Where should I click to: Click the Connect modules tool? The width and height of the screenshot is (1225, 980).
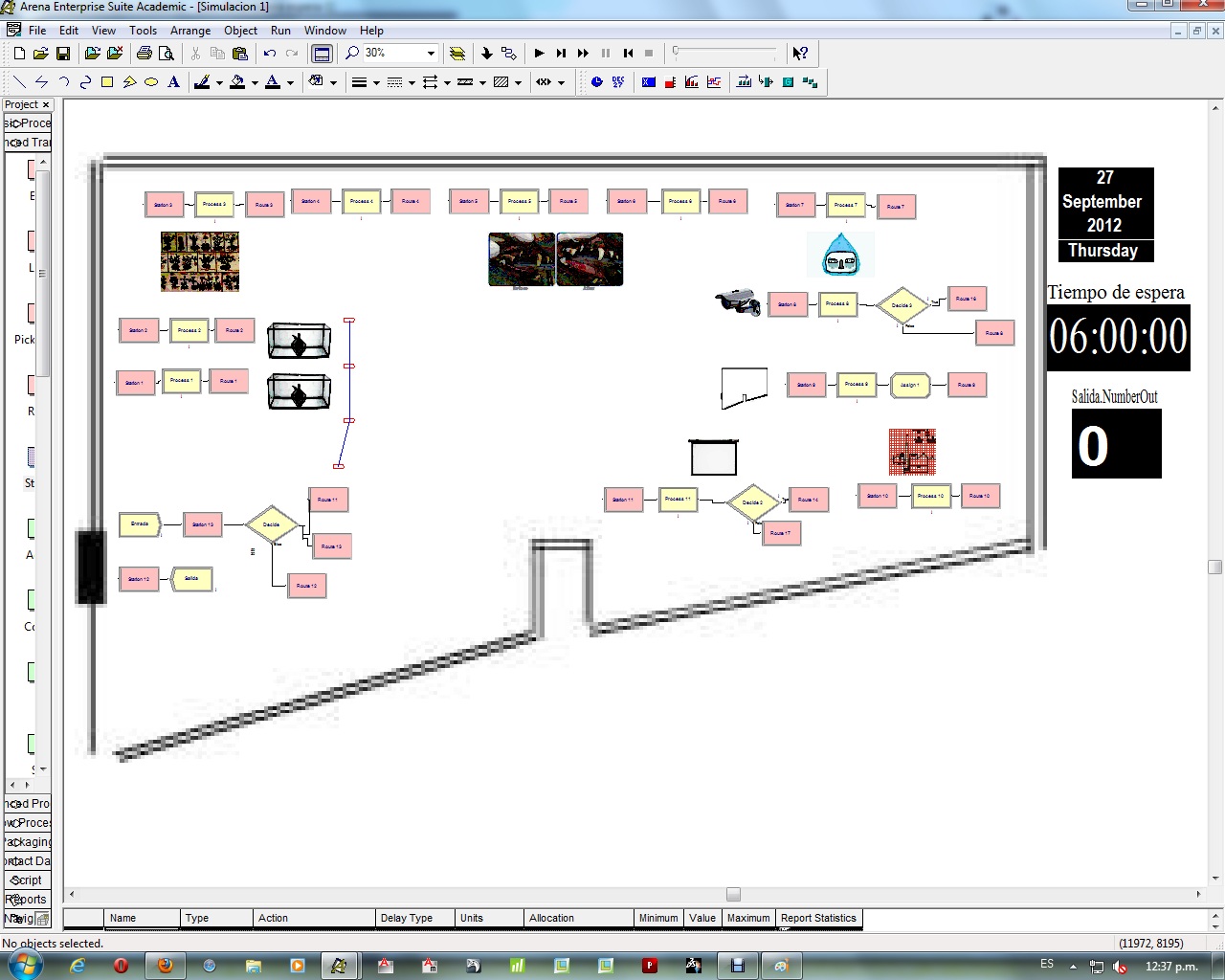[508, 54]
